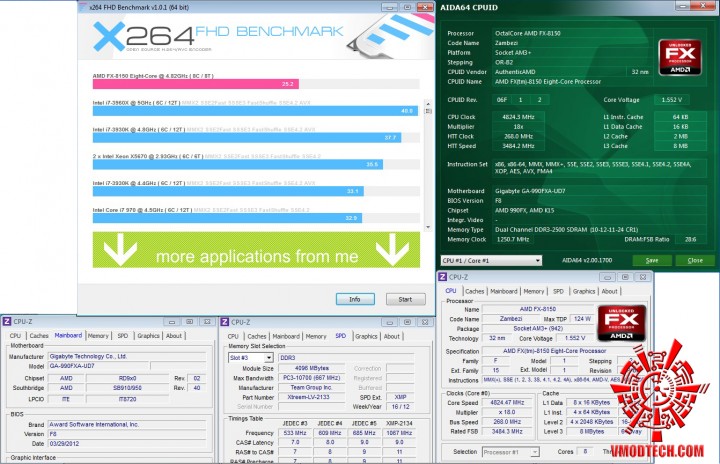Screen dimensions: 720x464
Task: Open Caches tab in CPU-Z CPU window
Action: coord(475,291)
